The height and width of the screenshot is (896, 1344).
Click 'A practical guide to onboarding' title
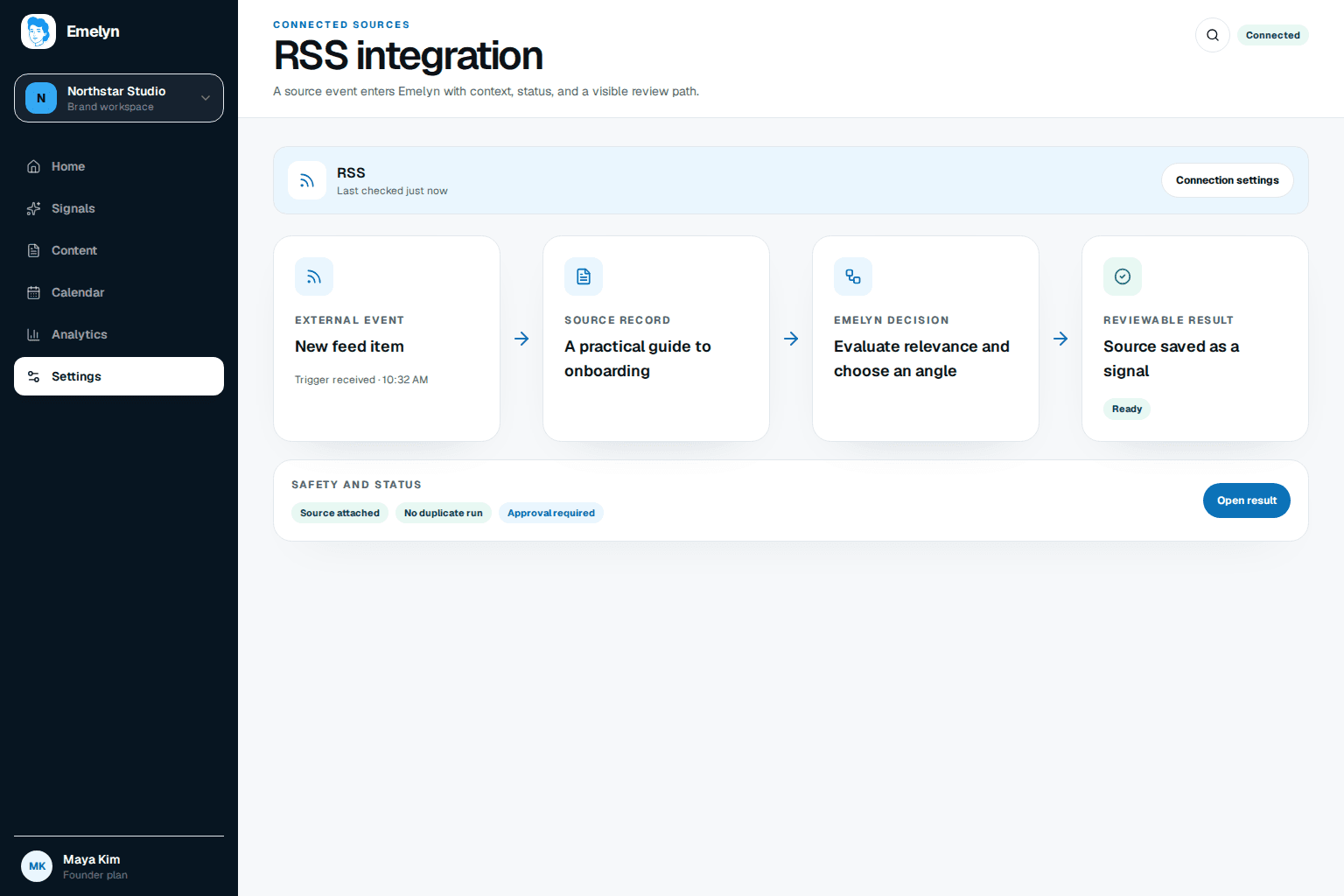[x=638, y=359]
